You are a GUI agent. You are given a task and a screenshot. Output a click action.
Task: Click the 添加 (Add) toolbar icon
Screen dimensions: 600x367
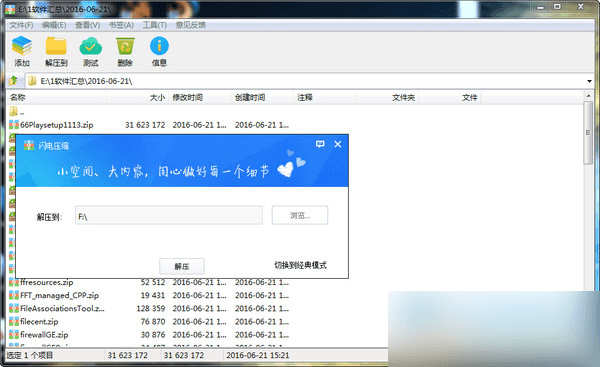[x=22, y=46]
